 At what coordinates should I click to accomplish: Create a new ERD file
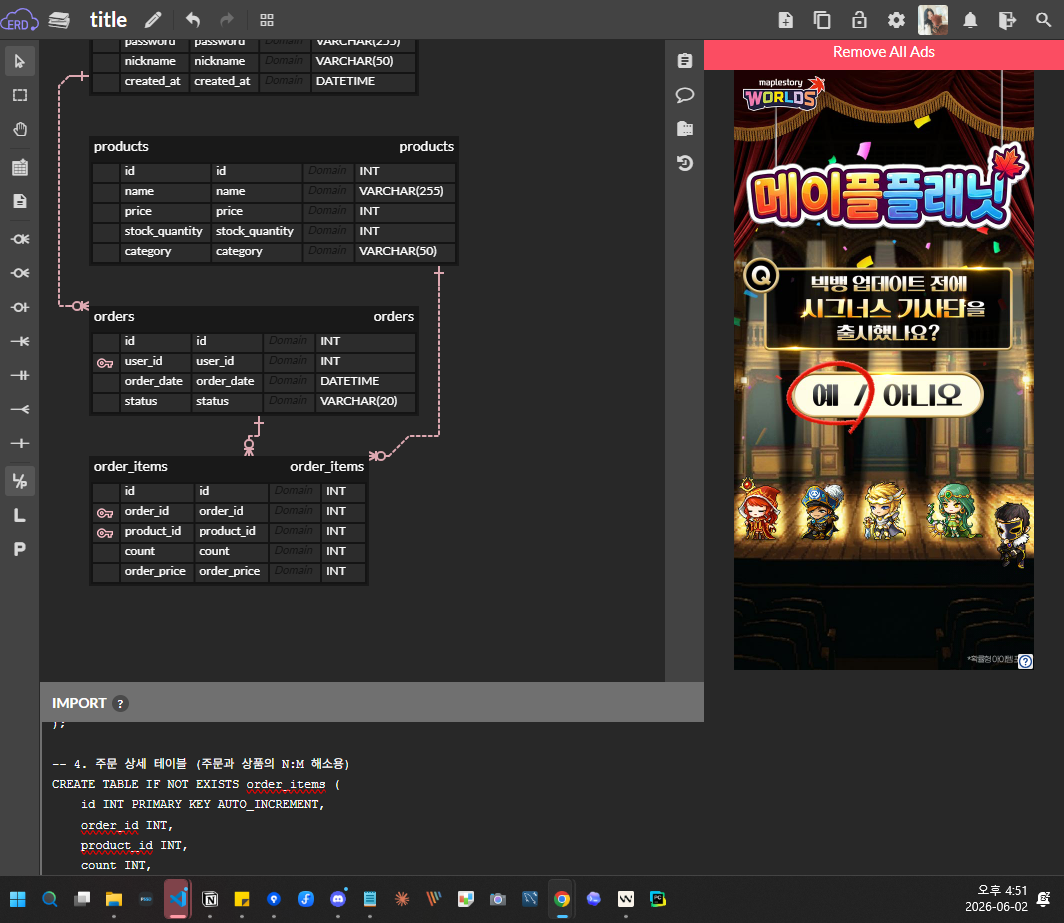pos(785,20)
